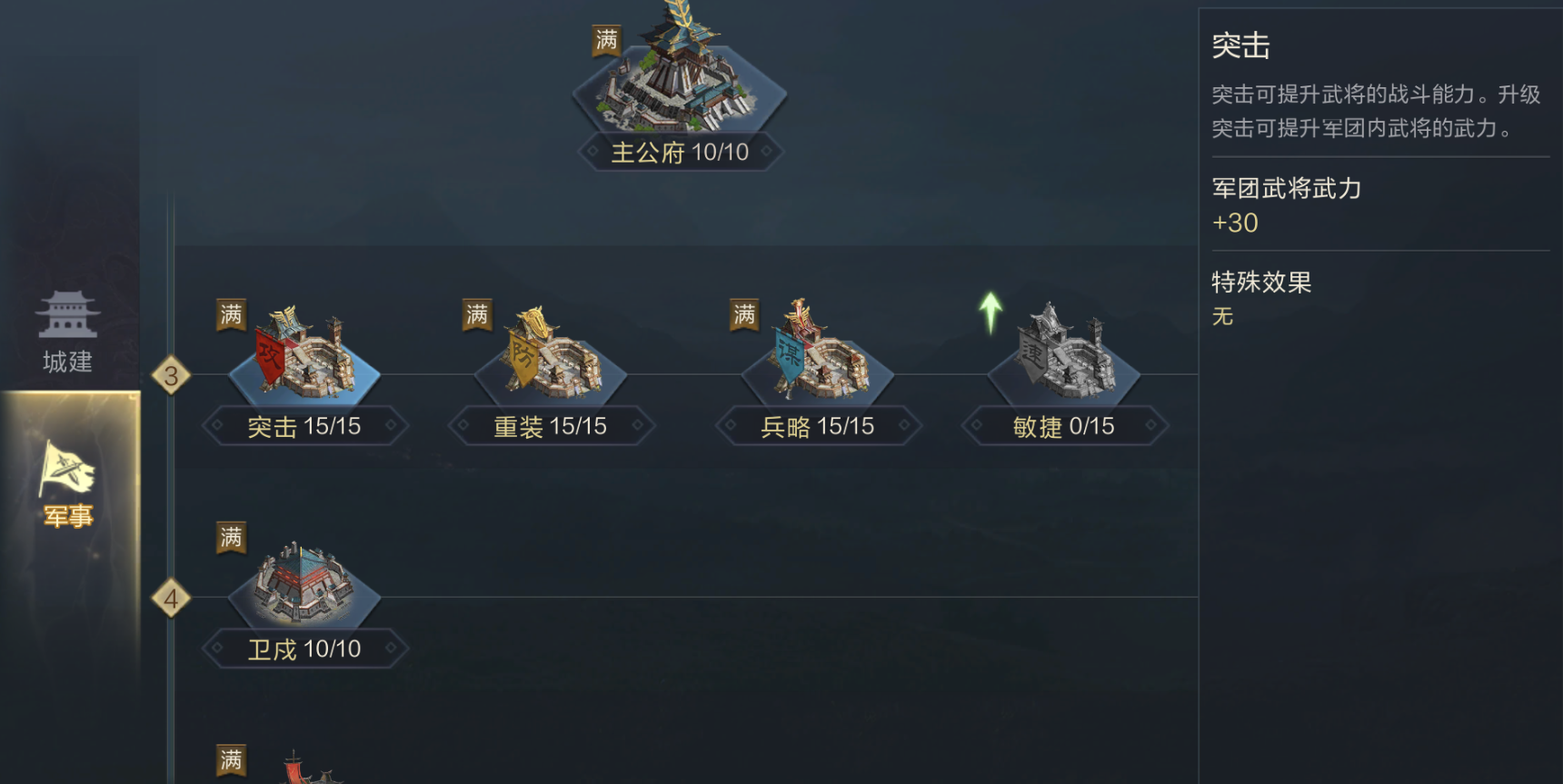Viewport: 1563px width, 784px height.
Task: Click the 满 badge above 主公府
Action: [607, 40]
